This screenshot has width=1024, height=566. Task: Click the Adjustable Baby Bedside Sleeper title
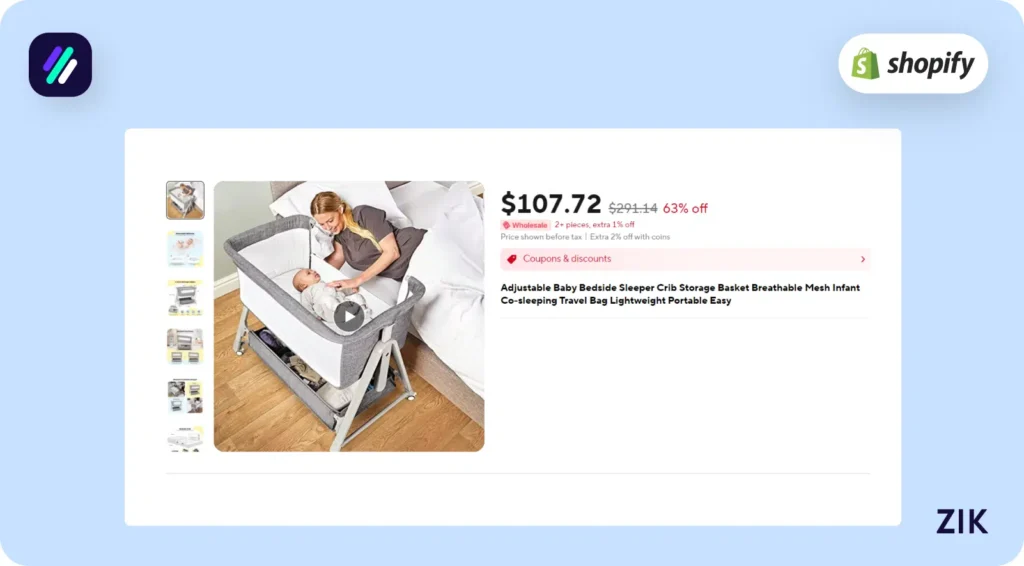(680, 294)
